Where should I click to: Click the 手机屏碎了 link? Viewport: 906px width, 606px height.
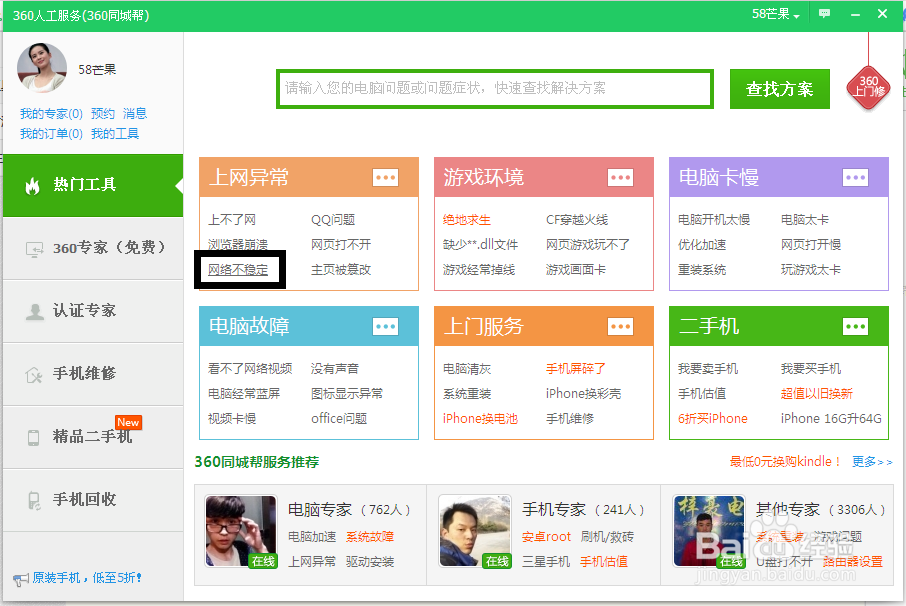click(x=575, y=369)
